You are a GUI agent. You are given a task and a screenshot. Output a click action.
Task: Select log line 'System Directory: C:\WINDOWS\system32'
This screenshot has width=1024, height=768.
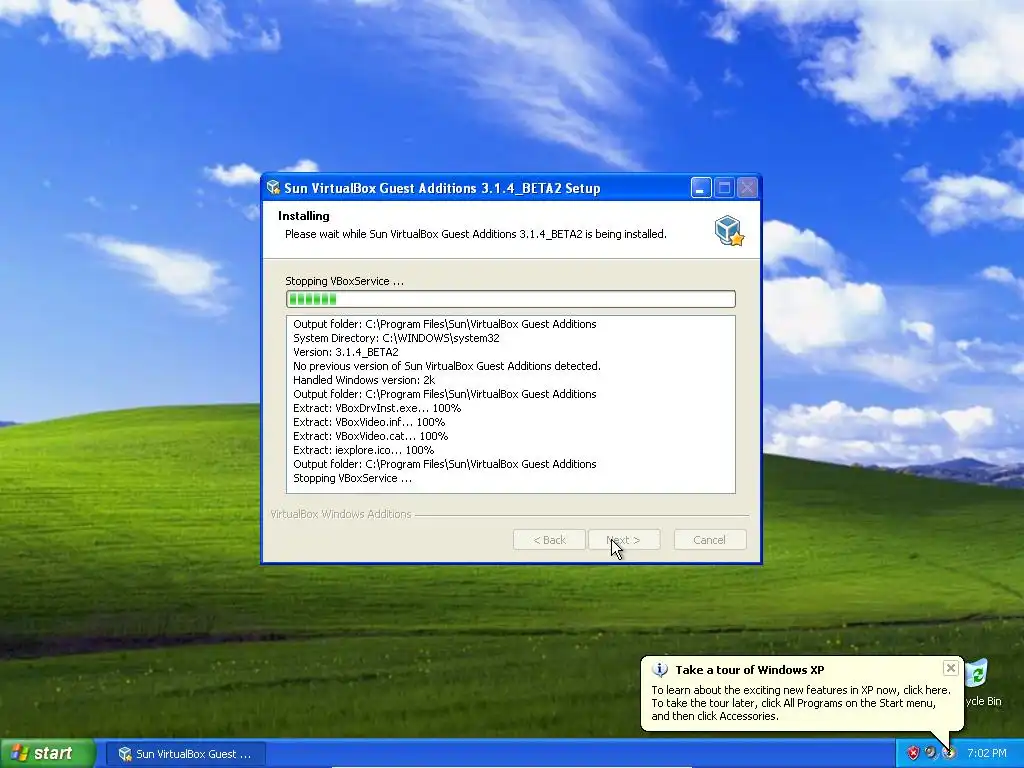[396, 338]
